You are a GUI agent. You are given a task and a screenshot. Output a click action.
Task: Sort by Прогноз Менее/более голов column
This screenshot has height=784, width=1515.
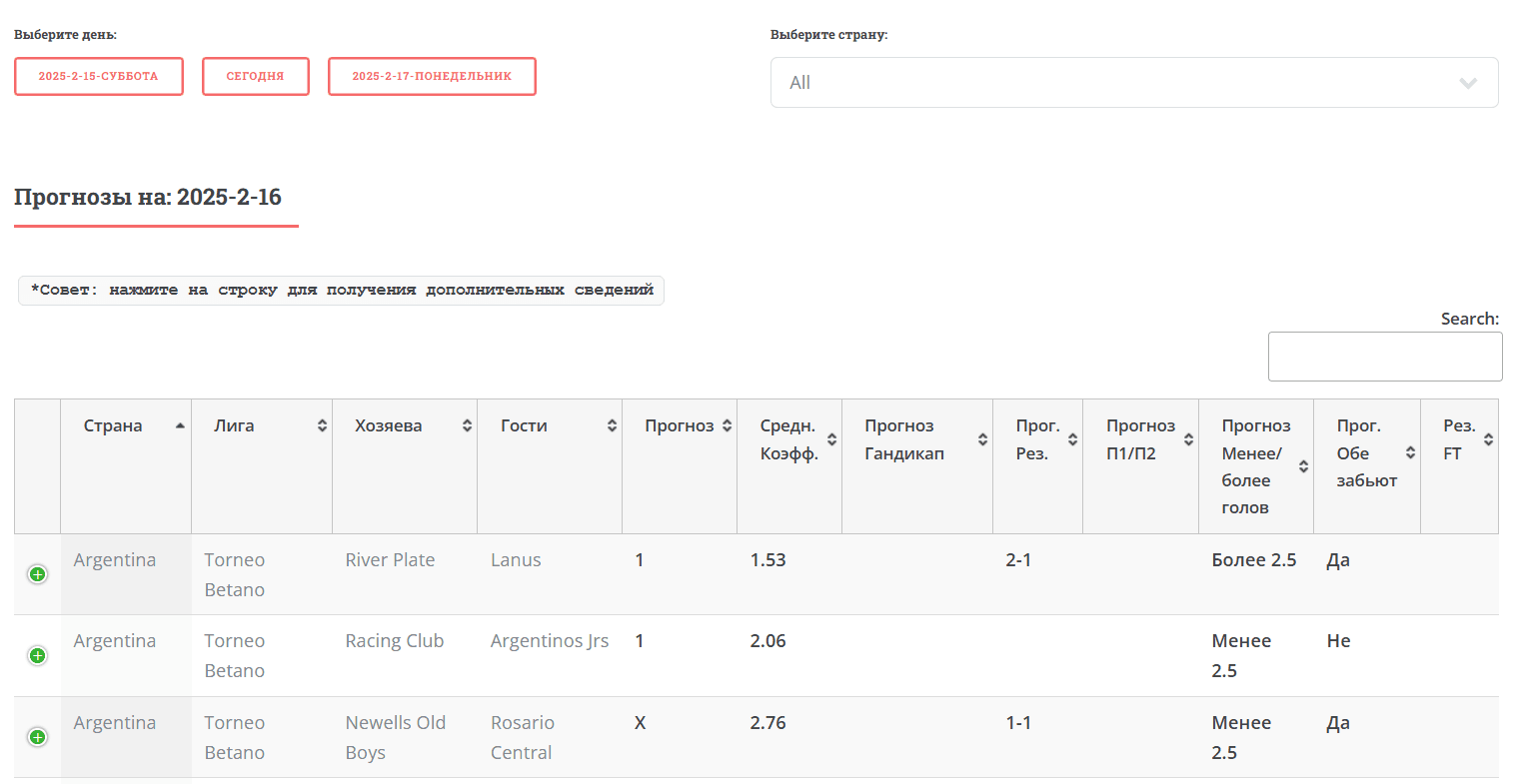click(1256, 466)
